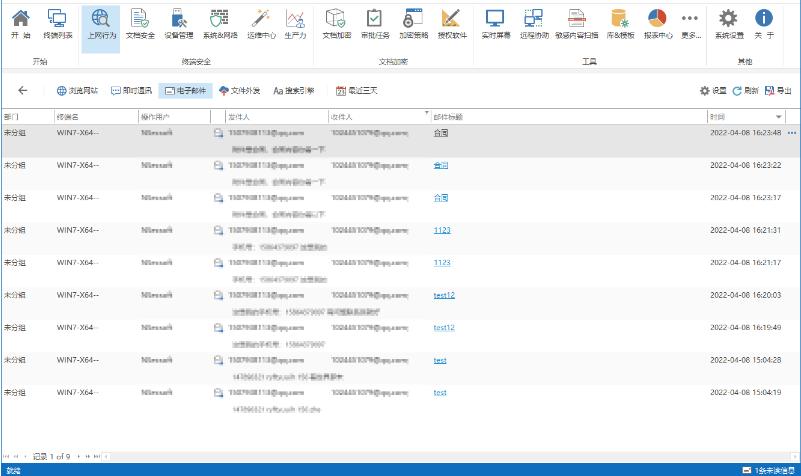Click the 刷新 refresh button
The image size is (801, 476).
[745, 90]
